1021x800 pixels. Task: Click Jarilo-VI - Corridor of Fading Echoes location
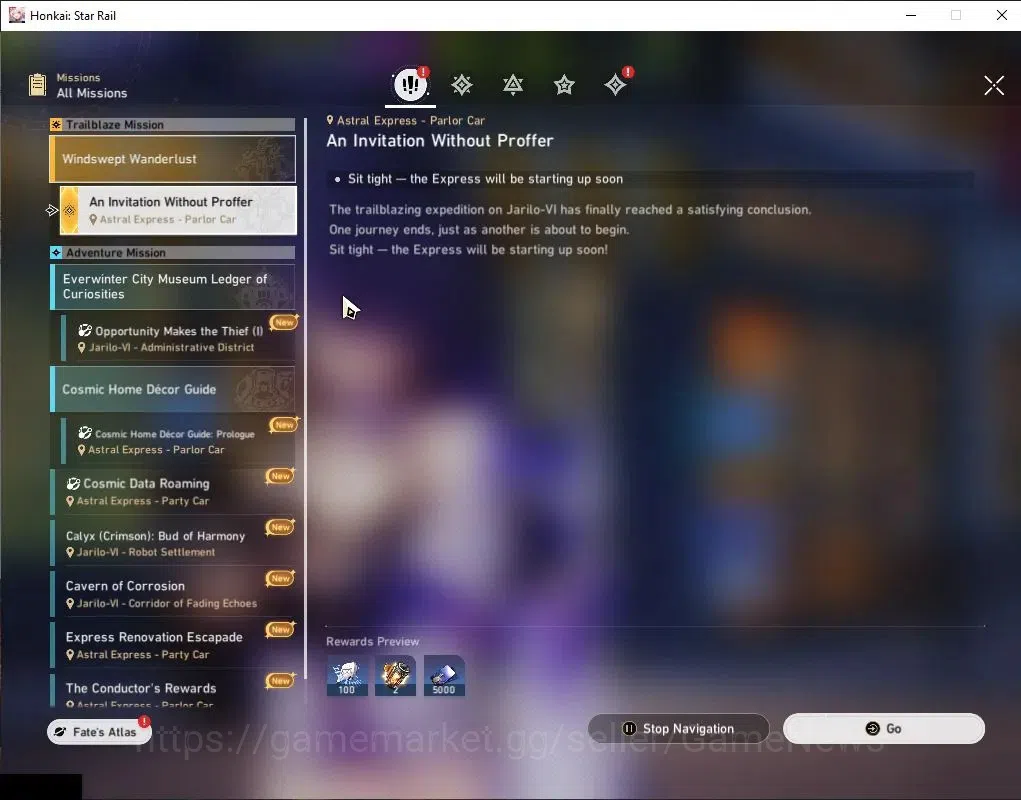click(167, 603)
